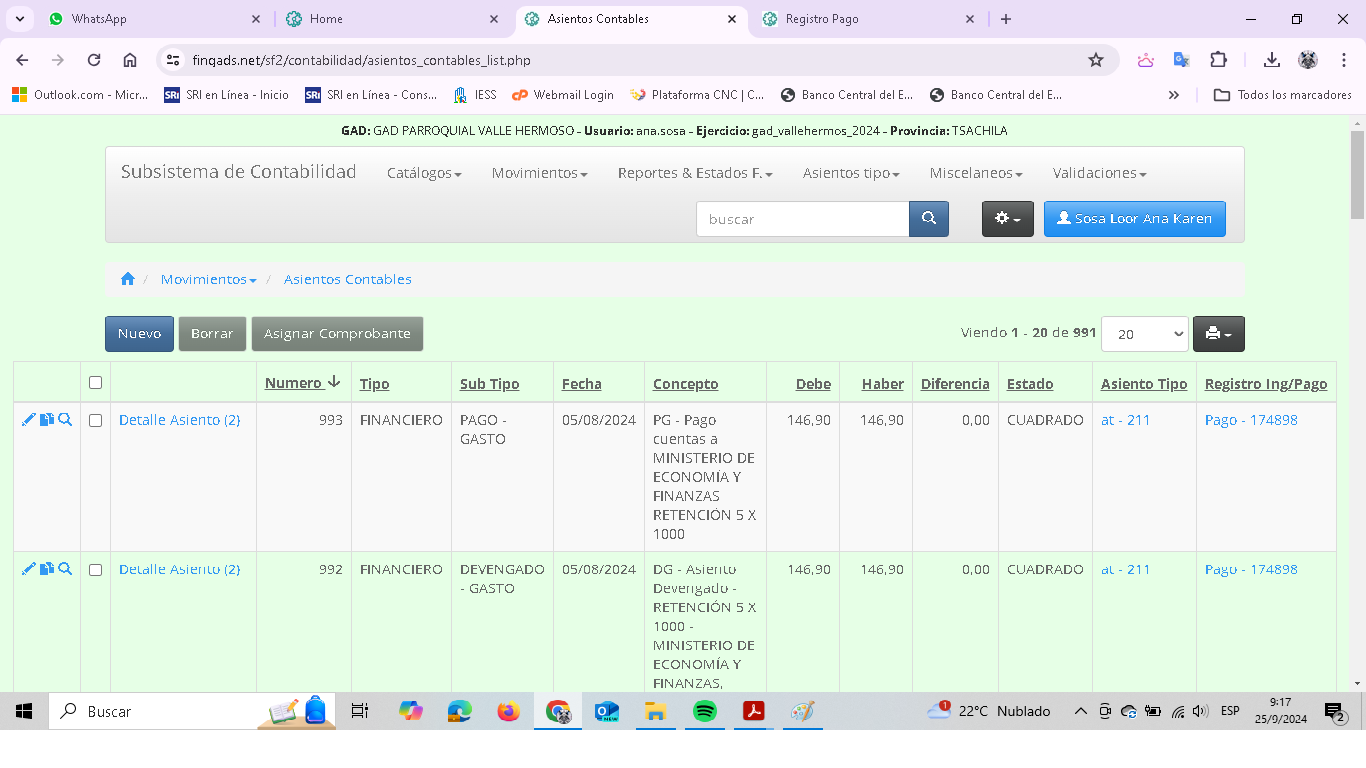Click the pencil edit icon for entry 993
The width and height of the screenshot is (1366, 768).
tap(28, 420)
